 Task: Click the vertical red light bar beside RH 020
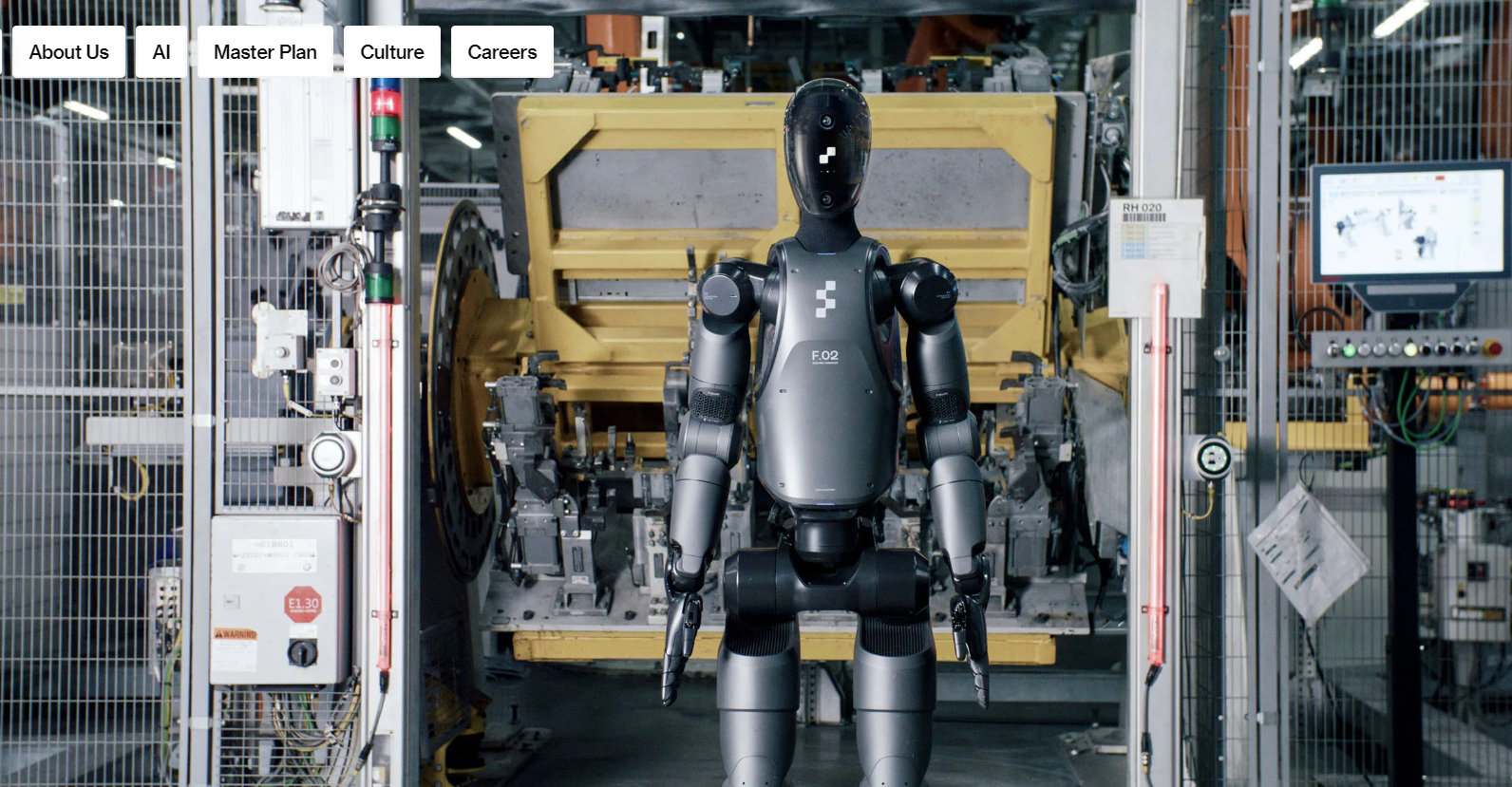tap(1158, 475)
